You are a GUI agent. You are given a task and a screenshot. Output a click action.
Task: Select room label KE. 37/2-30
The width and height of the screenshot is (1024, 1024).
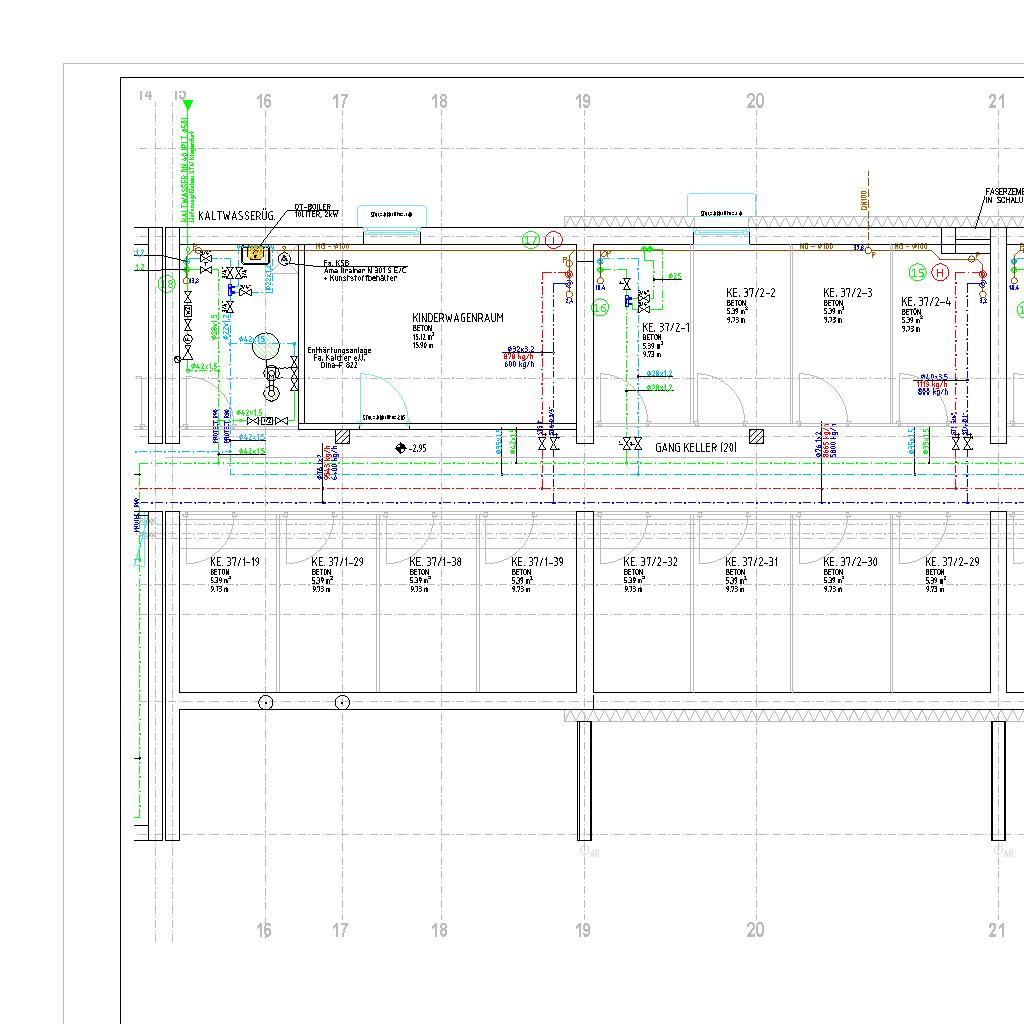(850, 562)
